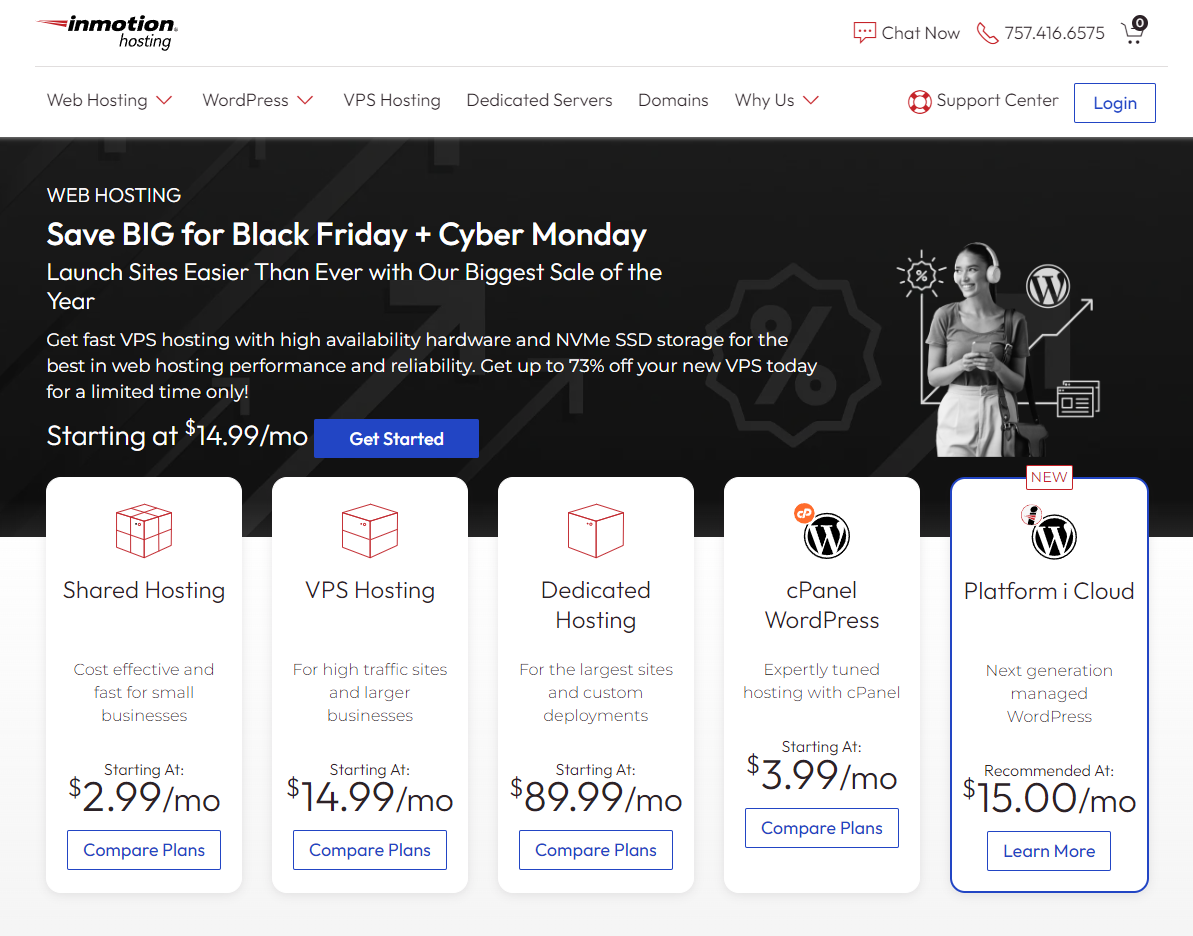Click Compare Plans under Shared Hosting
The image size is (1193, 936).
click(x=144, y=850)
